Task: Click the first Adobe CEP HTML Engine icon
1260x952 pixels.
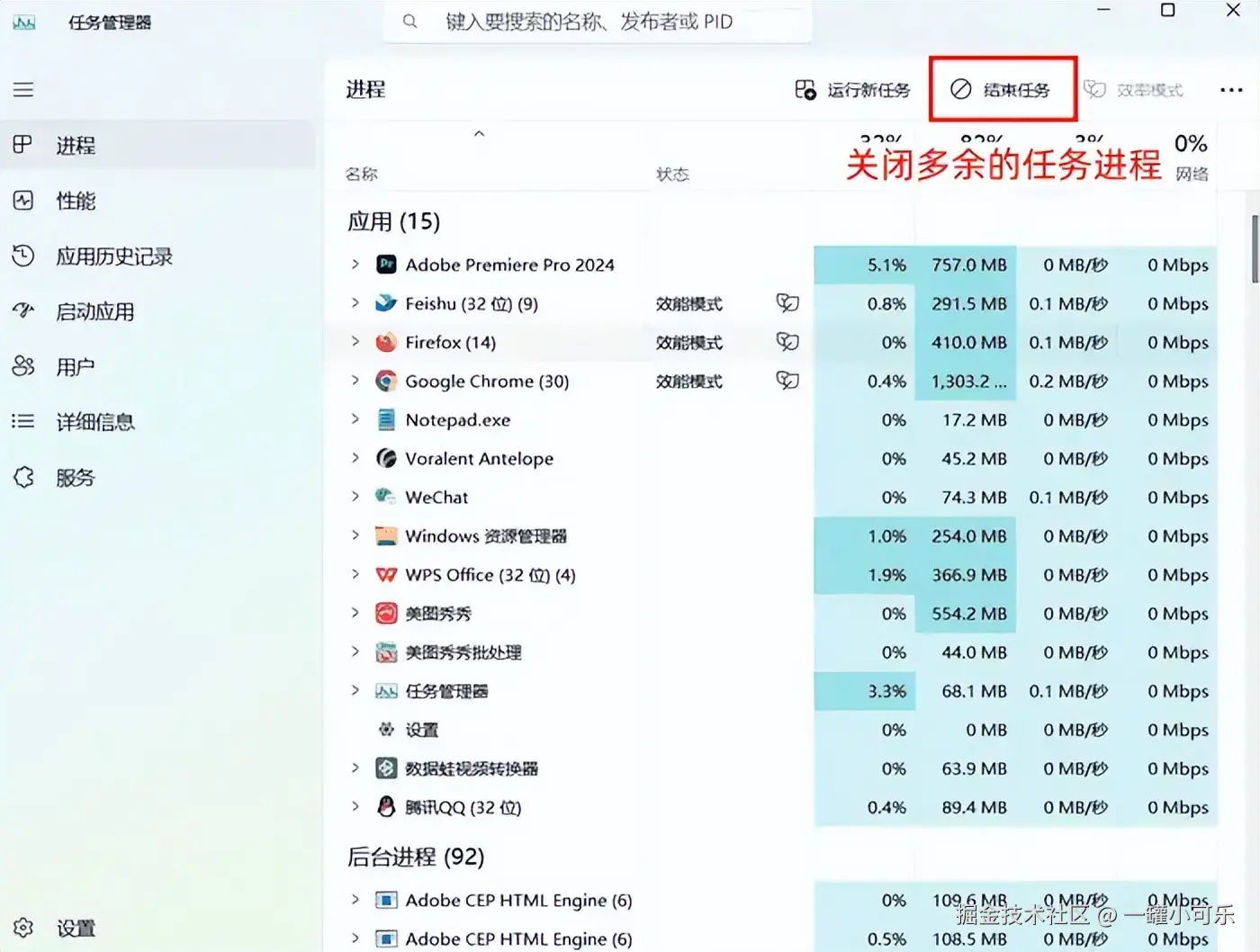Action: tap(386, 900)
